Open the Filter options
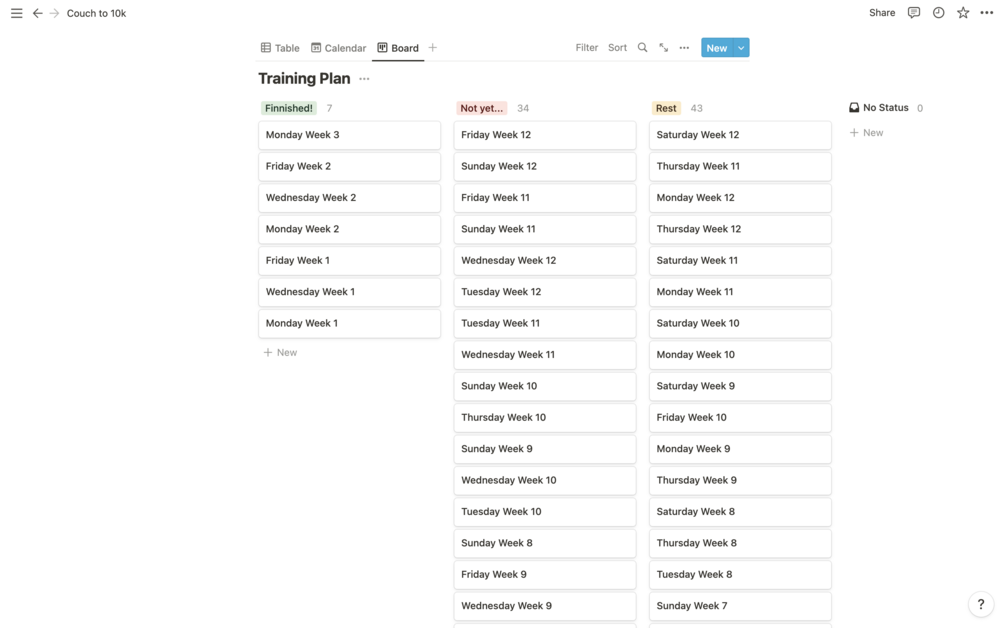Image resolution: width=1005 pixels, height=628 pixels. coord(587,48)
